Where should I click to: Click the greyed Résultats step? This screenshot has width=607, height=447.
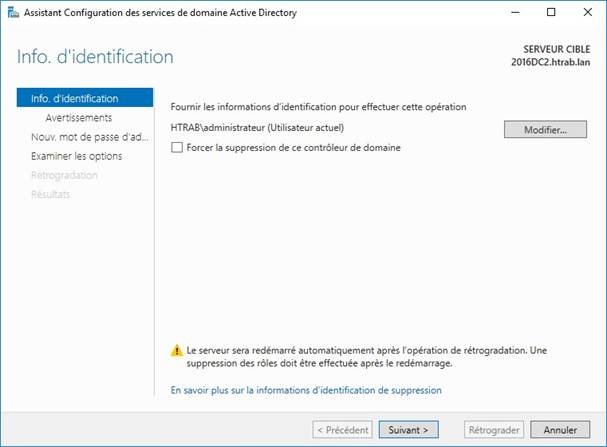(x=50, y=194)
